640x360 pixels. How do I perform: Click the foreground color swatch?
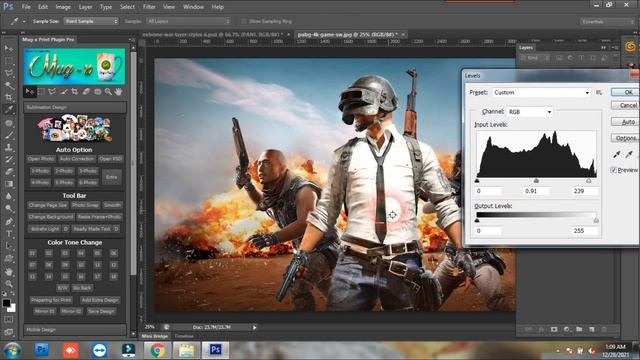tap(6, 303)
